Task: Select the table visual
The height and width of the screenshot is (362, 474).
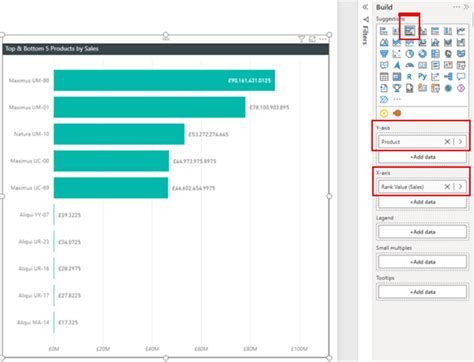Action: [384, 77]
